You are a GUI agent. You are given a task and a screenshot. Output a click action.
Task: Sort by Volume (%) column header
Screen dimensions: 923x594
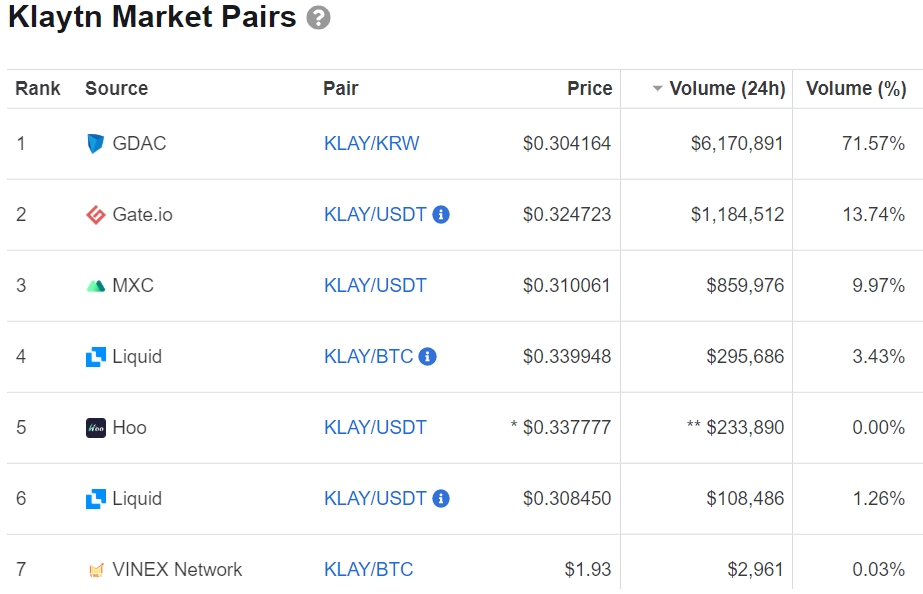(x=855, y=89)
